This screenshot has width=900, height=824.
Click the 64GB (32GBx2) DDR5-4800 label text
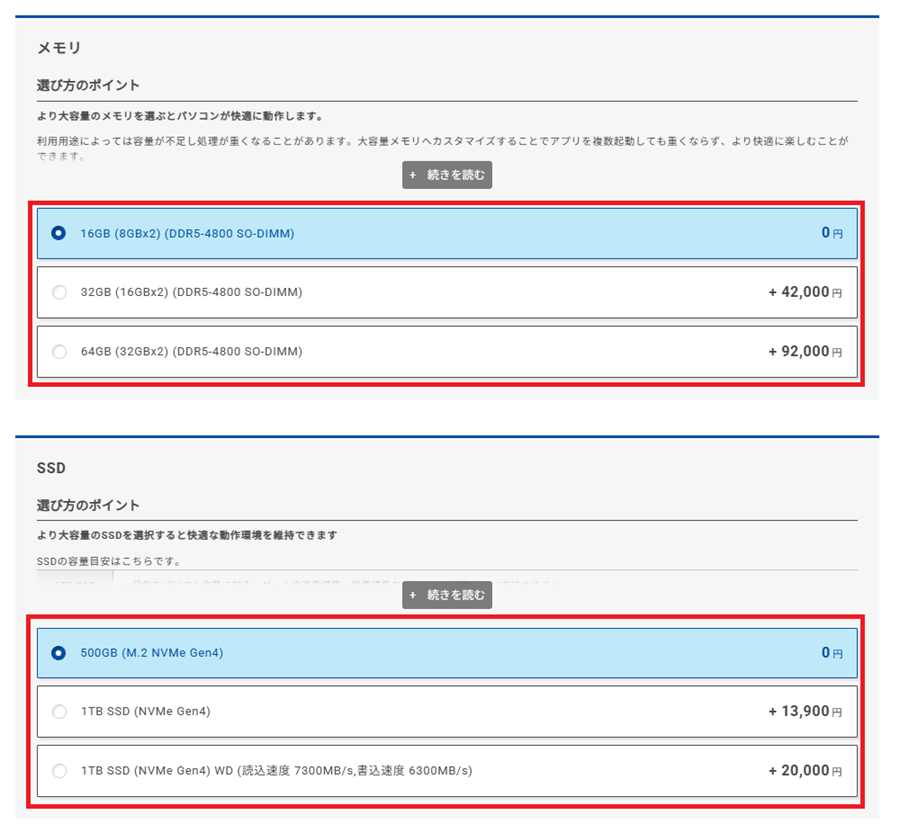(191, 351)
